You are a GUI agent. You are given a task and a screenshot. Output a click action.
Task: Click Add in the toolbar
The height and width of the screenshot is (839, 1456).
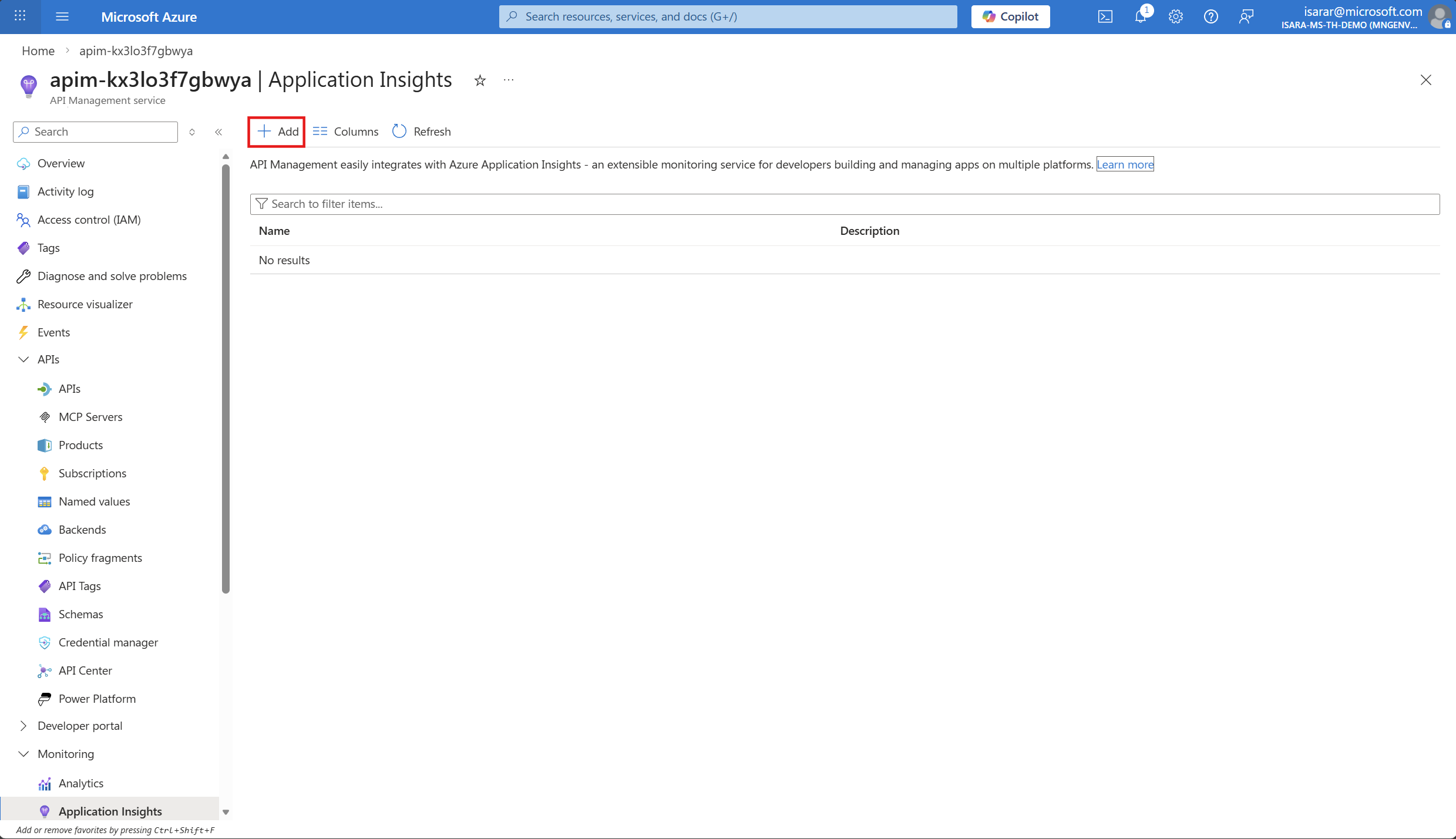point(278,132)
